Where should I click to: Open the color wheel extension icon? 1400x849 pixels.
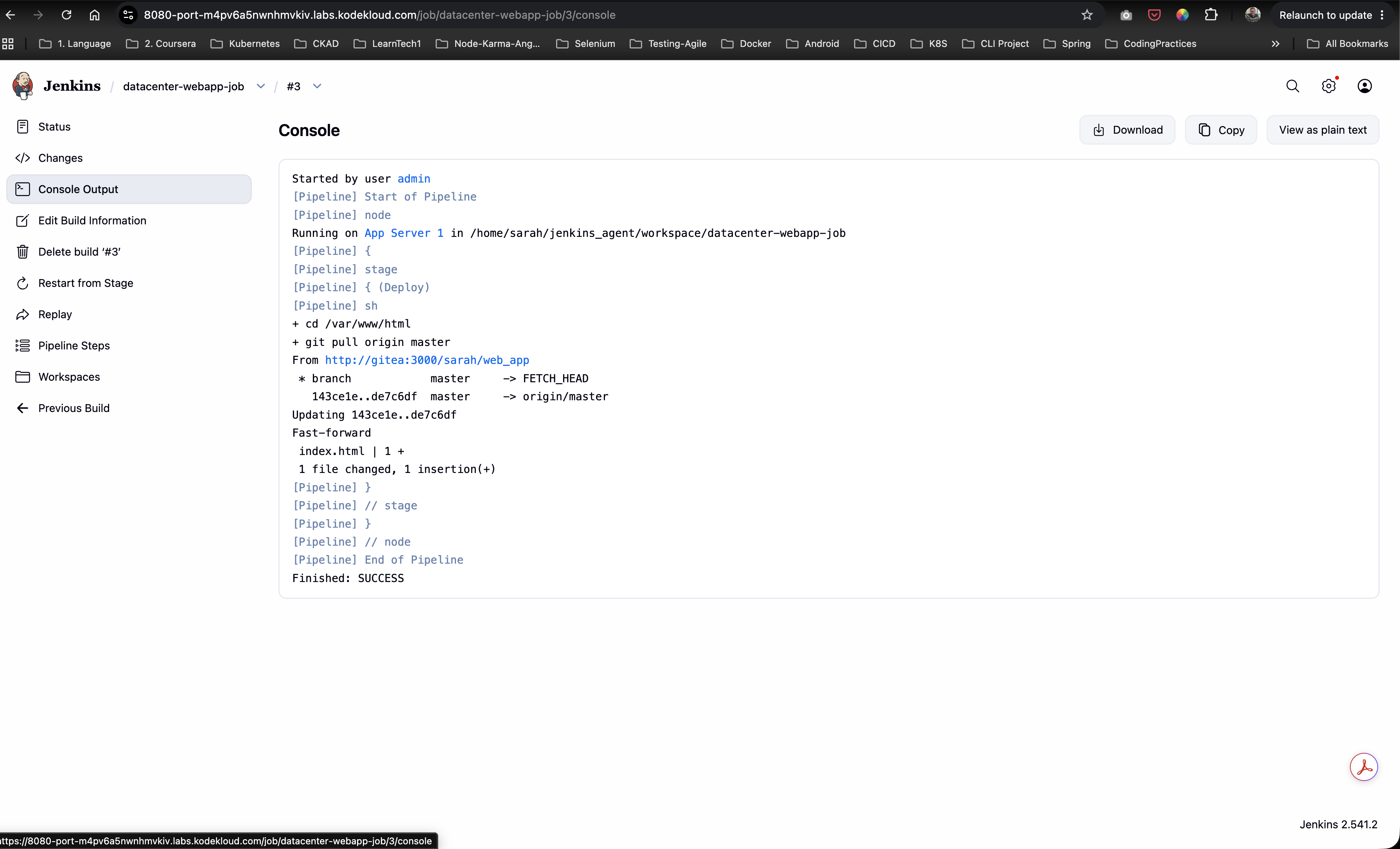1183,15
